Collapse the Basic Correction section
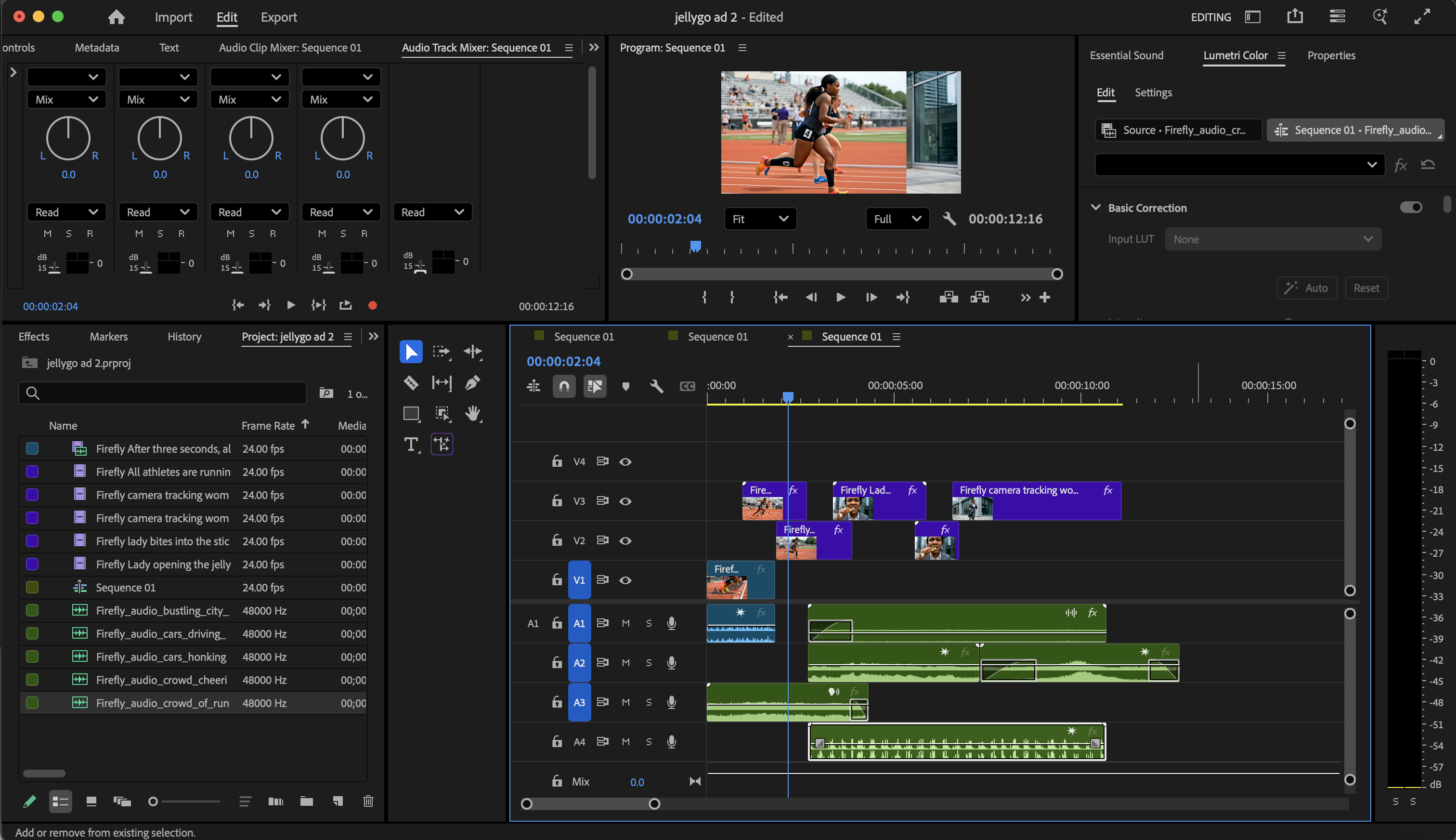 [x=1095, y=207]
